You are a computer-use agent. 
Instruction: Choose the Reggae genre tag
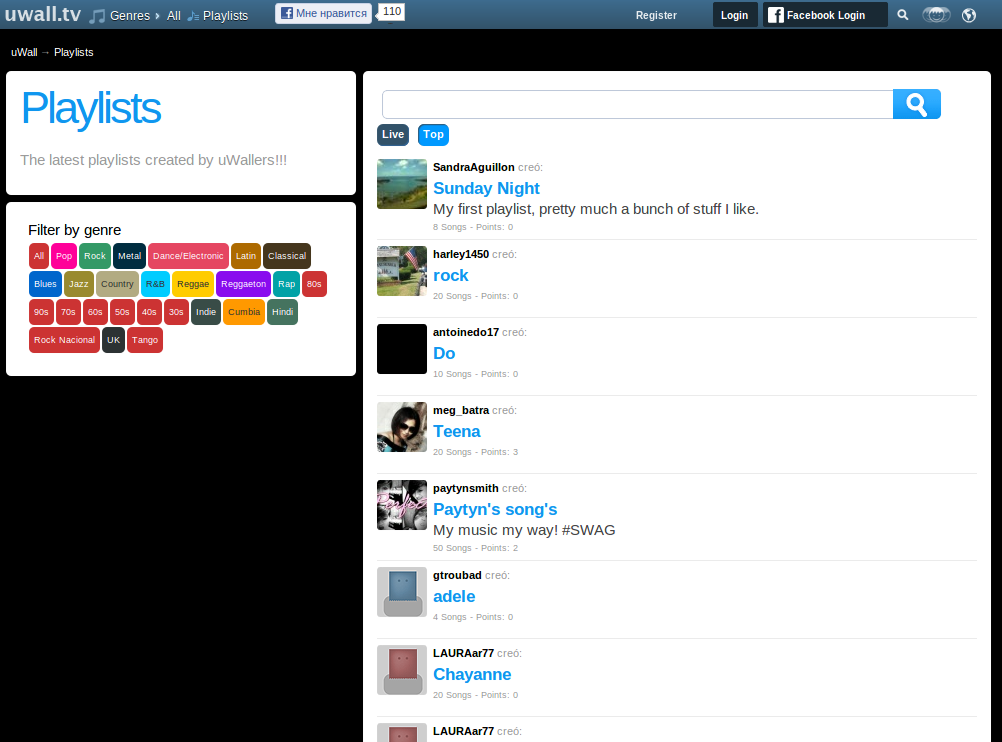[193, 284]
